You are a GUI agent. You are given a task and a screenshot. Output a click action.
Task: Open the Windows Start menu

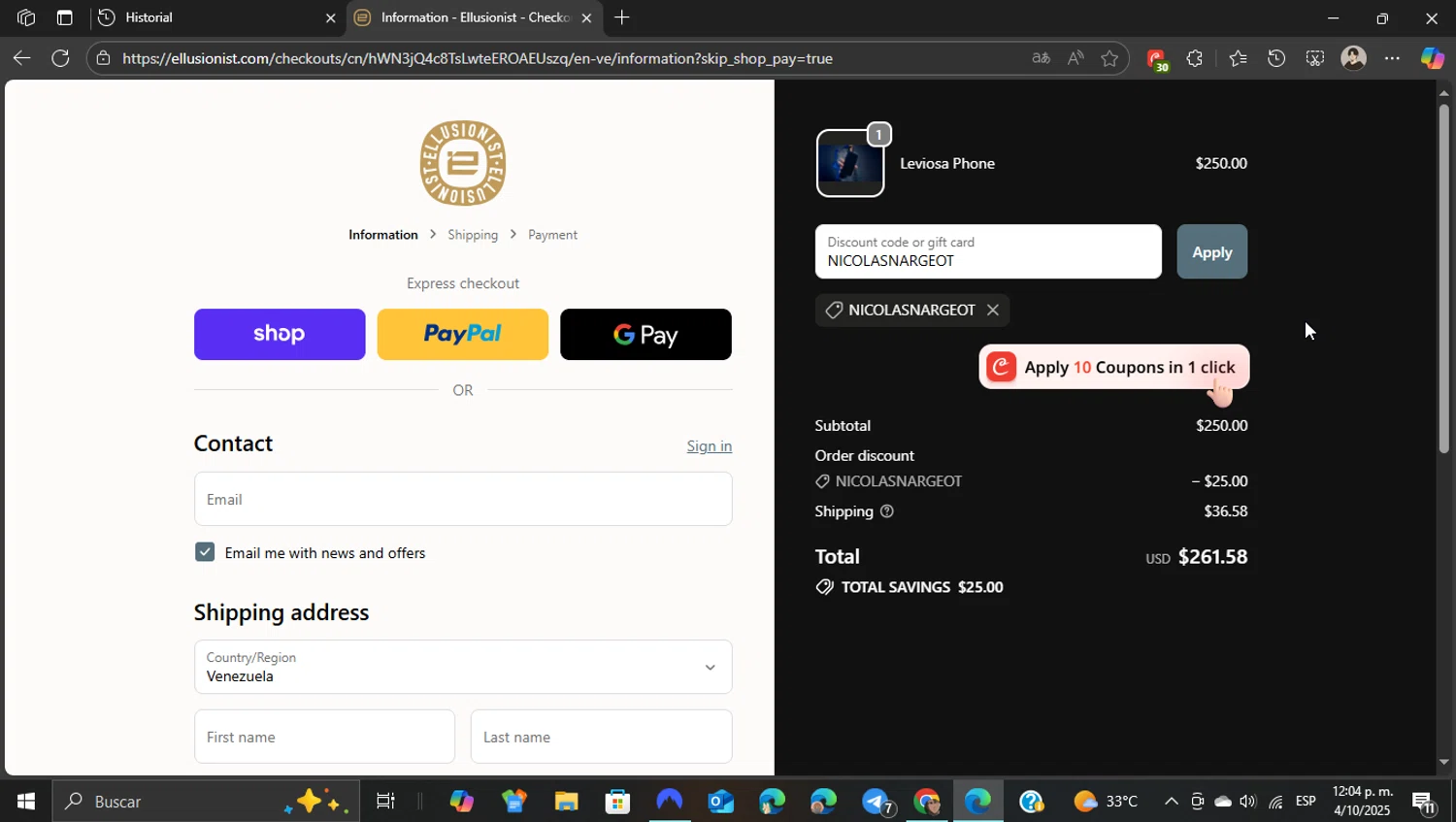pyautogui.click(x=26, y=802)
